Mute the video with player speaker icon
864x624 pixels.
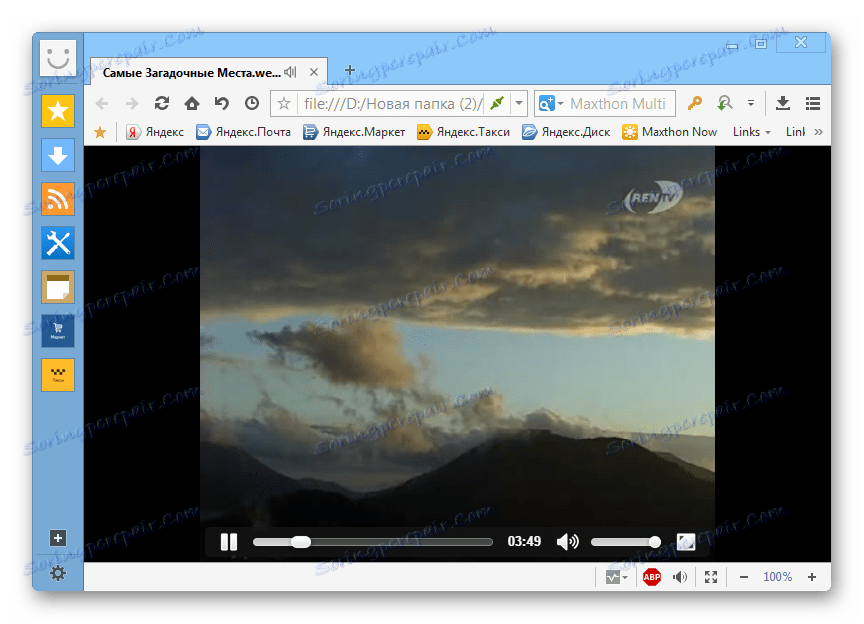[x=568, y=542]
